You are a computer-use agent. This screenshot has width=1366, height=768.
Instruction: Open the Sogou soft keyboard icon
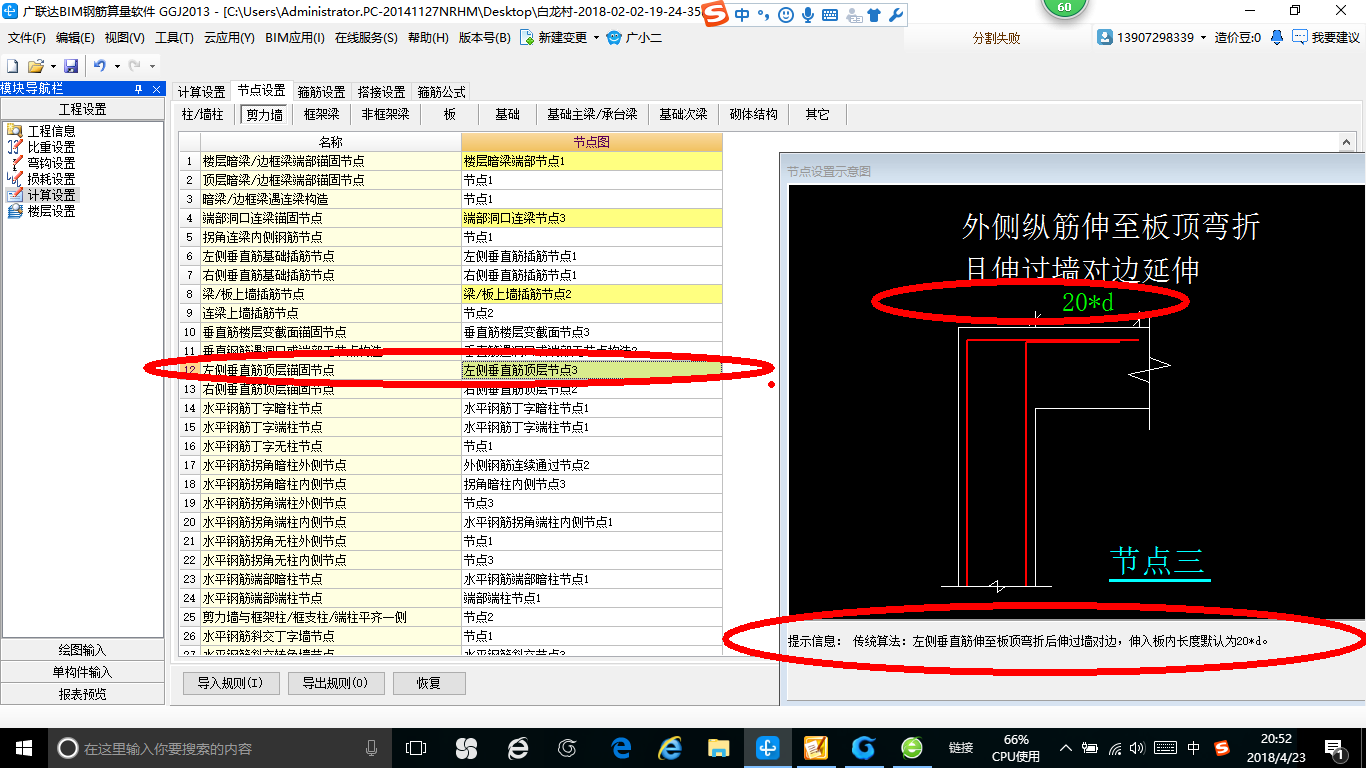click(x=830, y=15)
